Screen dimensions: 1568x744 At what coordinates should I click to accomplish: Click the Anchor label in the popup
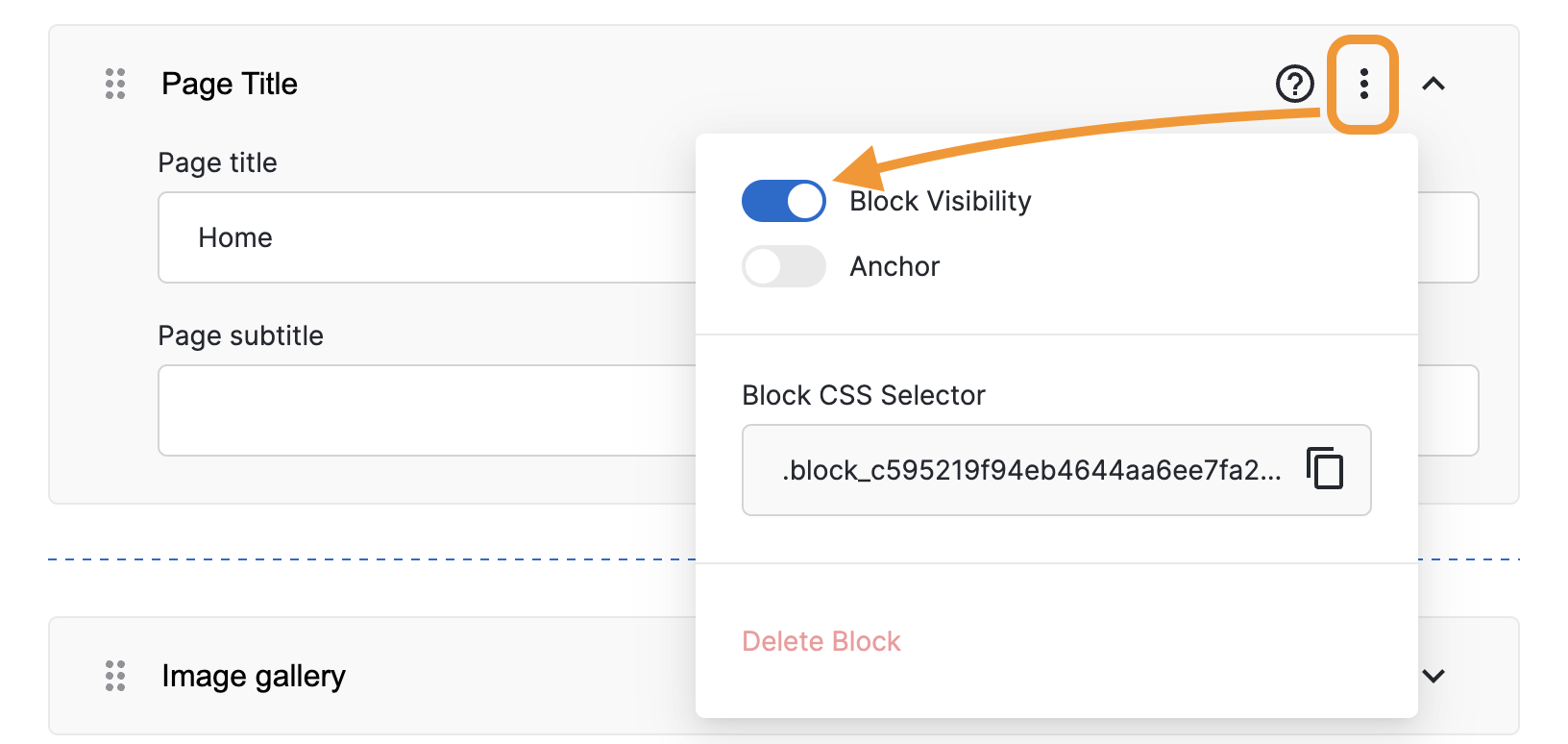[894, 266]
